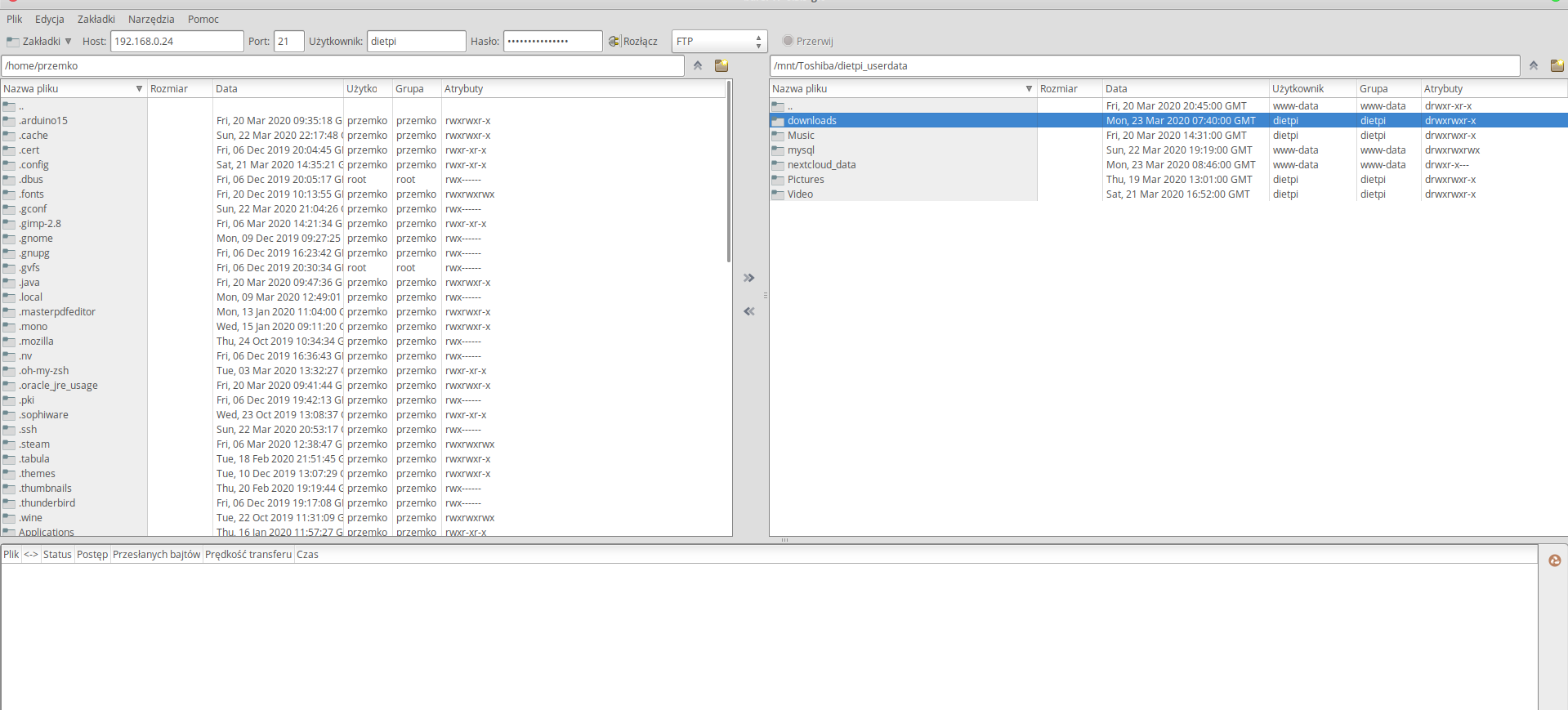Open the downloads folder icon in remote list
1568x710 pixels.
pyautogui.click(x=778, y=121)
